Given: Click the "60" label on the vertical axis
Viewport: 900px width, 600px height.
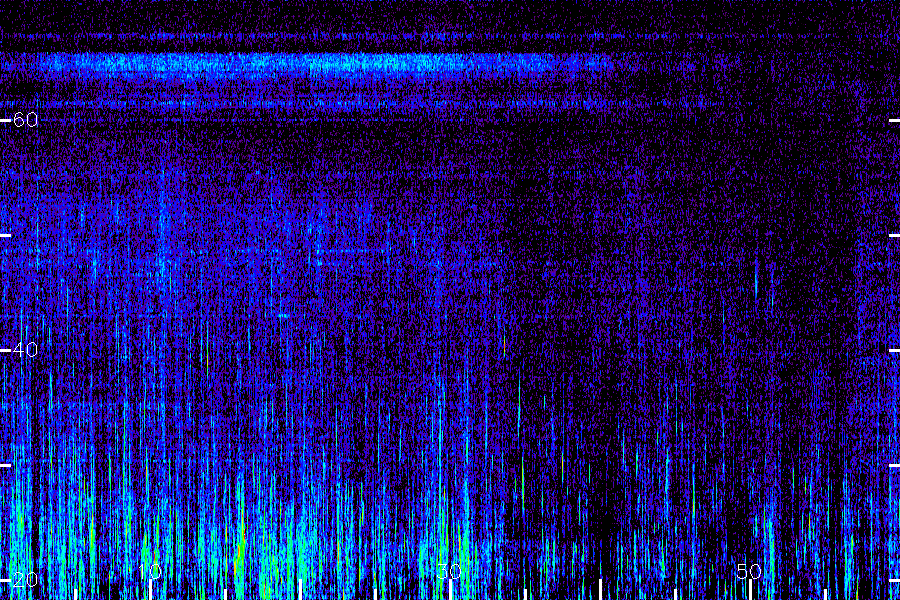Looking at the screenshot, I should click(x=25, y=120).
